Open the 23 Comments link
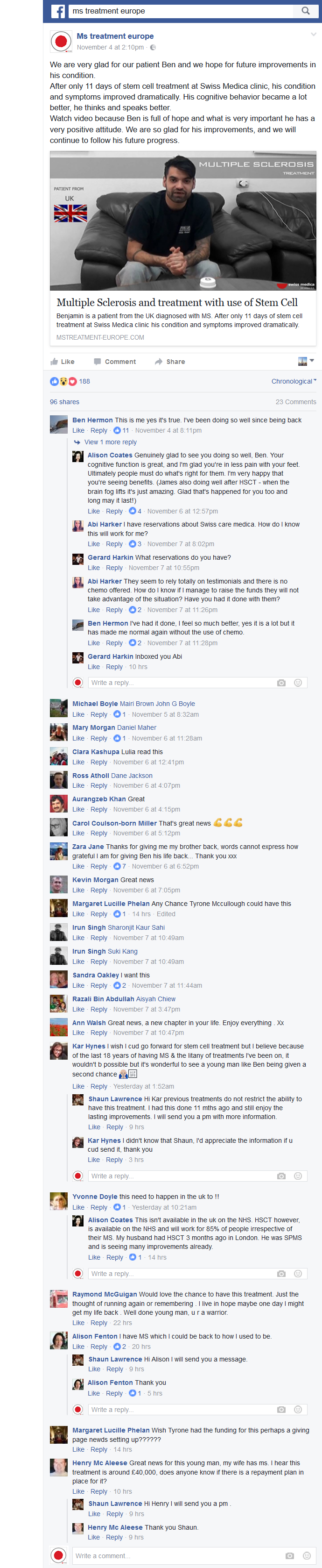Viewport: 322px width, 1568px height. [x=296, y=402]
